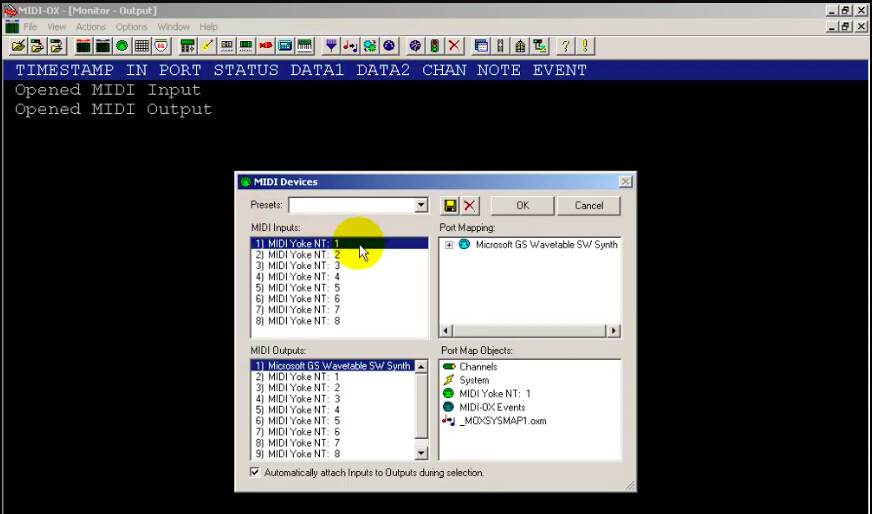Screen dimensions: 872x514
Task: Click the red X delete preset icon
Action: point(469,205)
